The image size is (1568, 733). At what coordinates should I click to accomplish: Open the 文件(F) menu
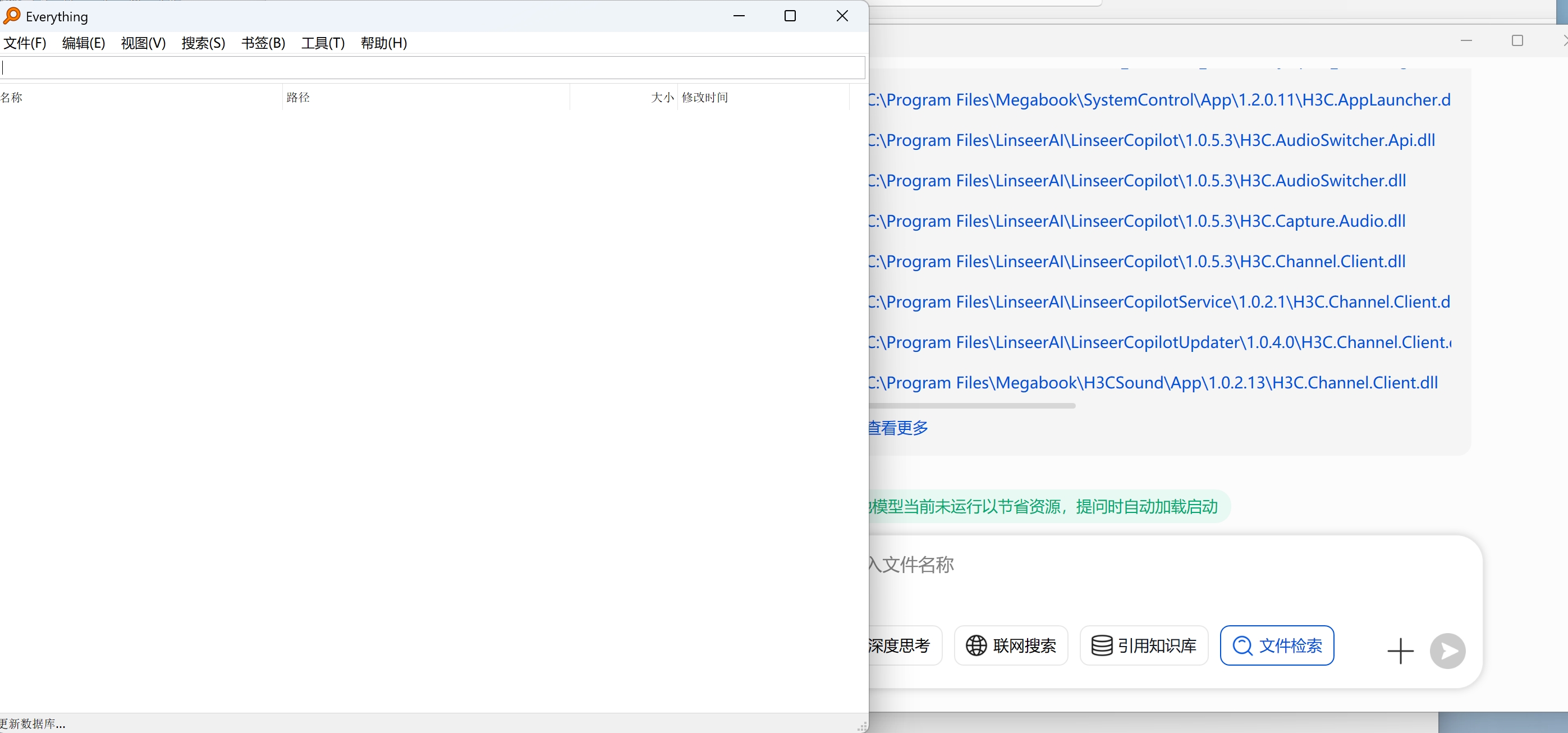coord(25,43)
